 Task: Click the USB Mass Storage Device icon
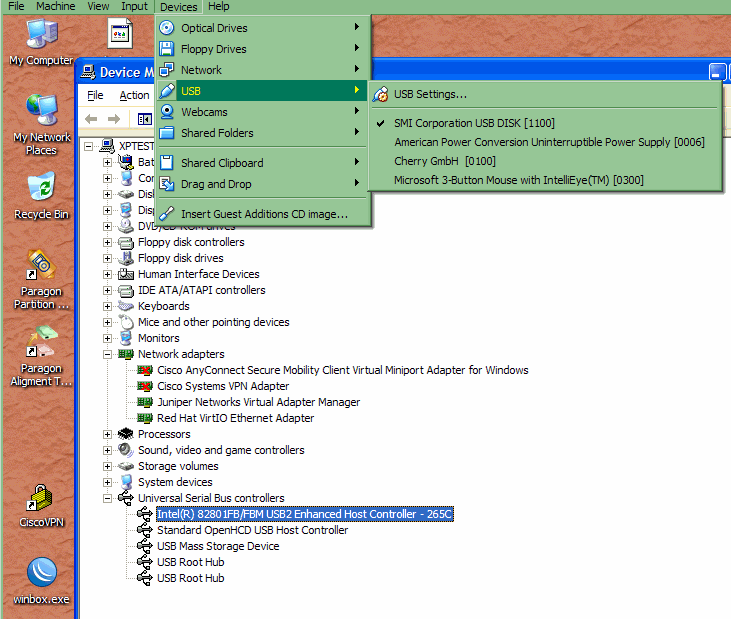pos(145,546)
